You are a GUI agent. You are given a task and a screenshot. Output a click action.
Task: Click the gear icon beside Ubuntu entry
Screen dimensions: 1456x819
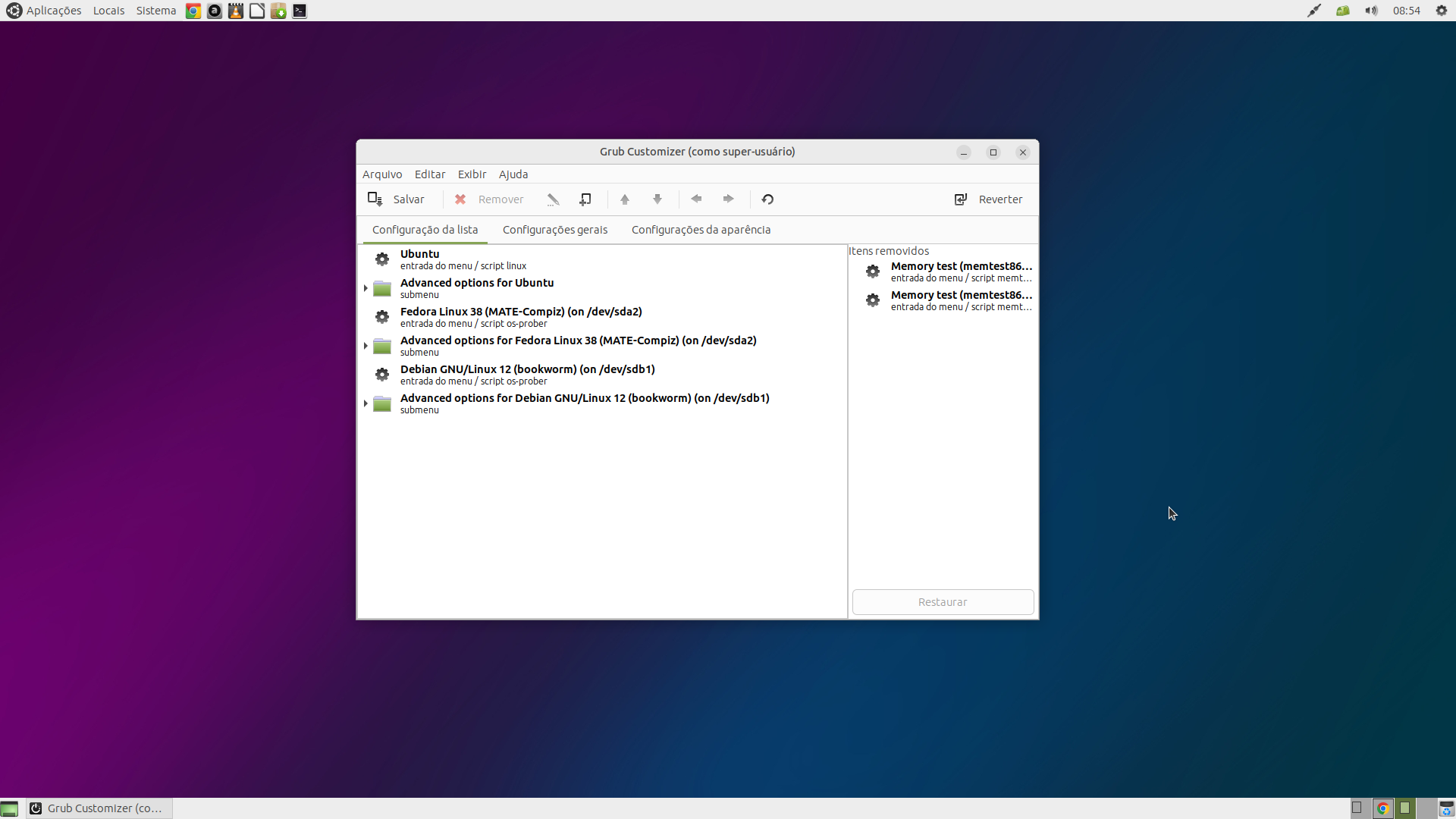[x=382, y=259]
